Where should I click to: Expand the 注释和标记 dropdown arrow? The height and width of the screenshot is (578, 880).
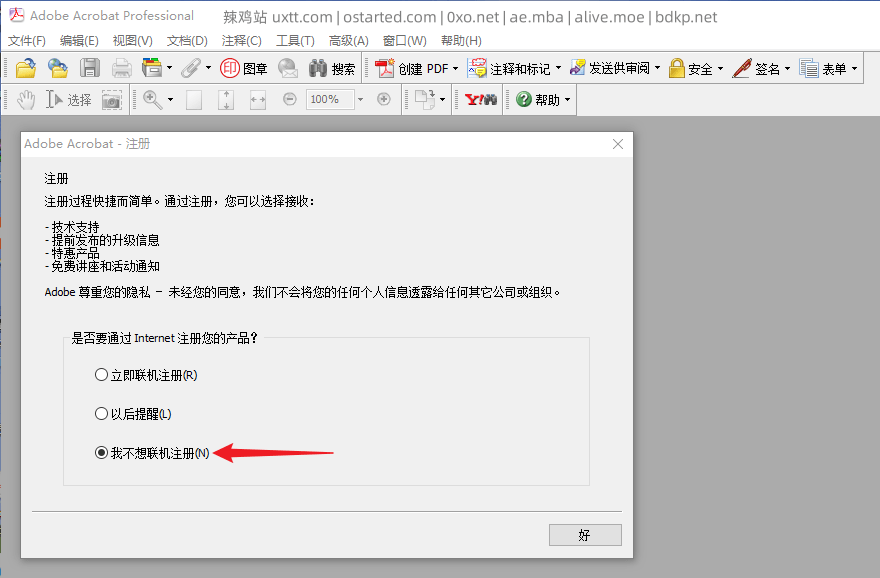558,68
